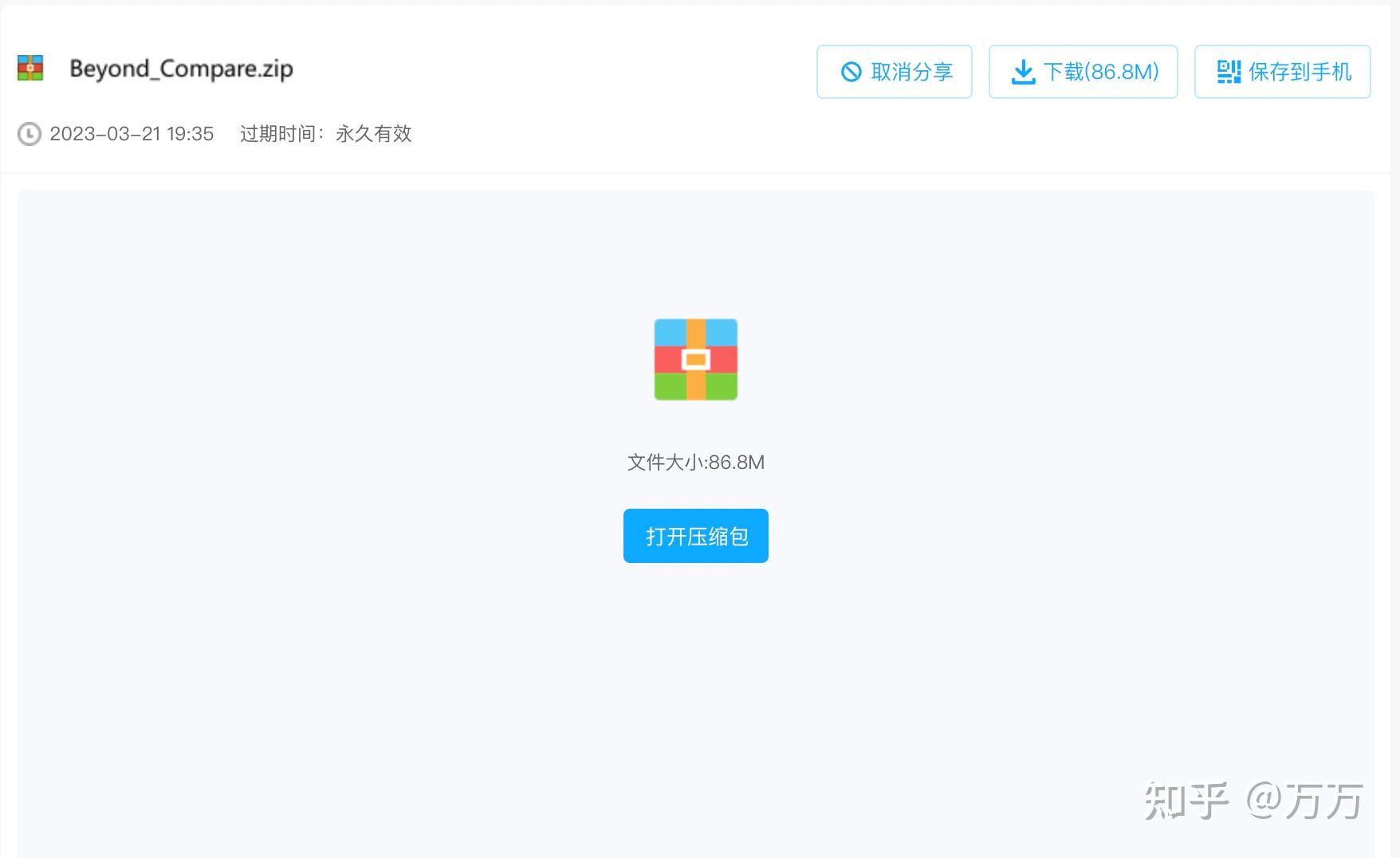Click the QR code icon in 保存到手机 button

coord(1228,72)
